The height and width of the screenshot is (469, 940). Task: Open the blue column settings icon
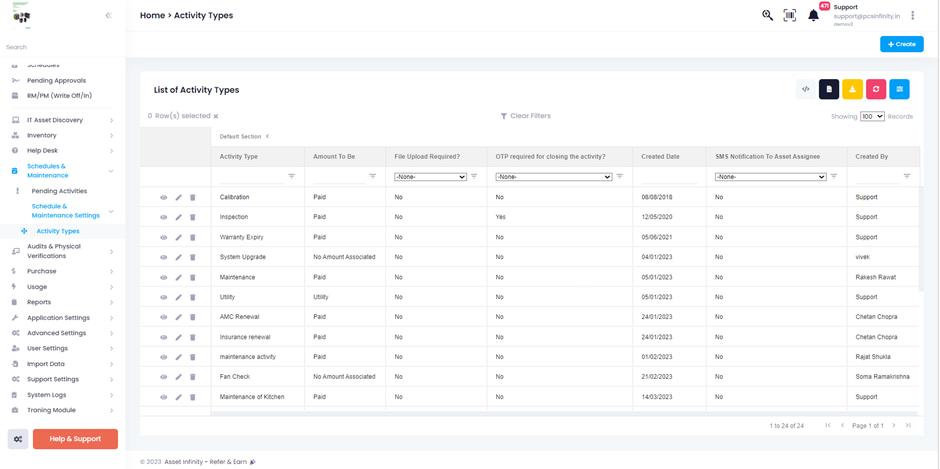(899, 89)
